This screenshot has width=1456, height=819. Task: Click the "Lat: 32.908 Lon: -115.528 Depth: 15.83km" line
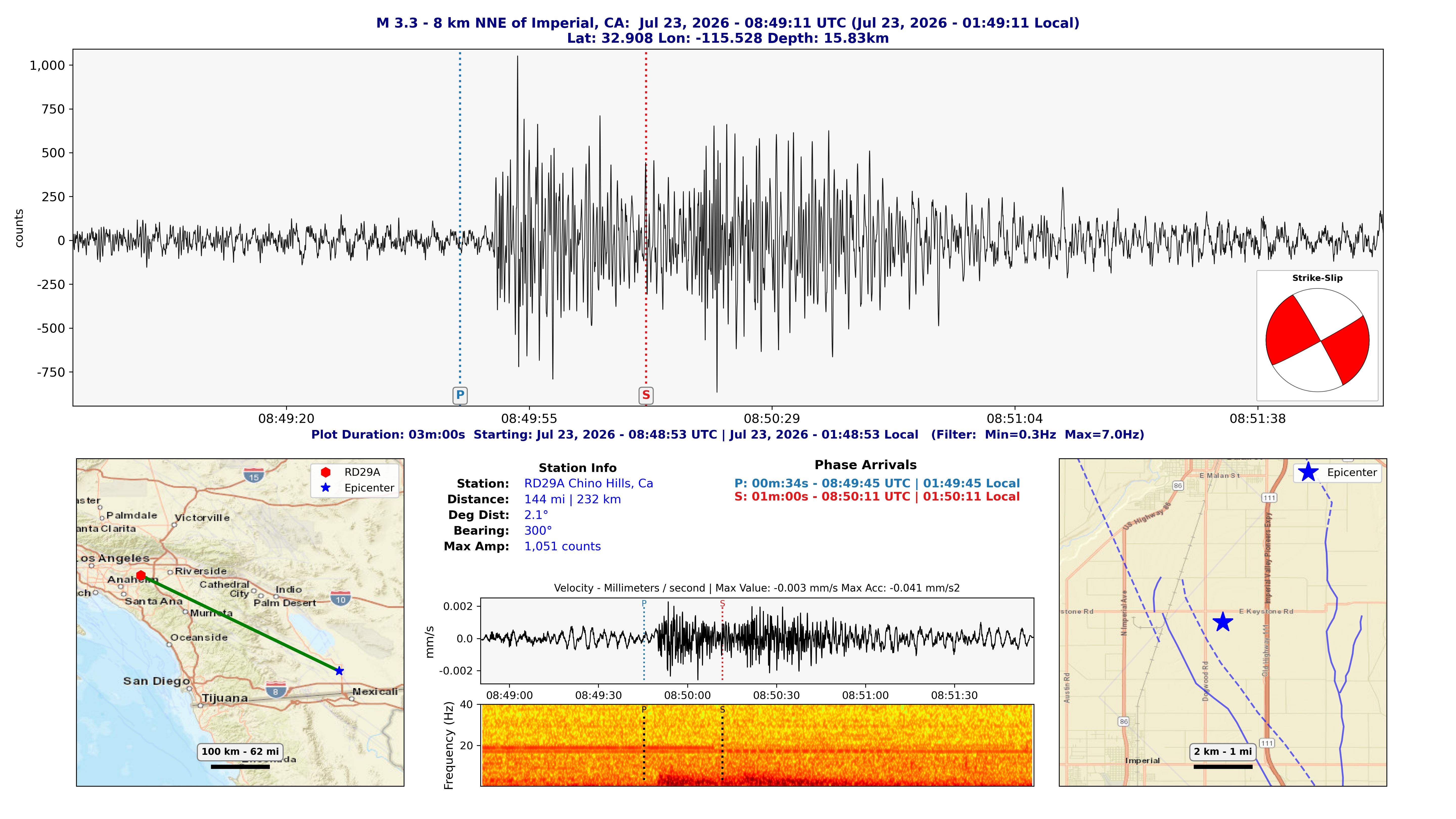tap(728, 38)
